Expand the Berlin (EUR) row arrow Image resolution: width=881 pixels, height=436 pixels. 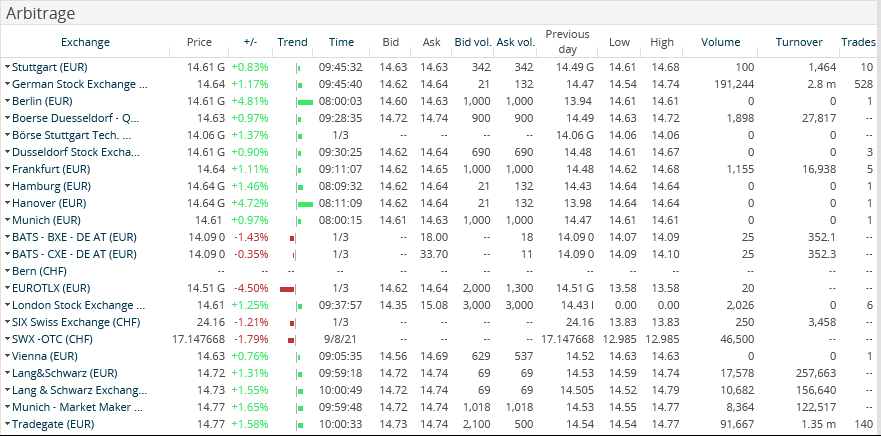point(7,101)
